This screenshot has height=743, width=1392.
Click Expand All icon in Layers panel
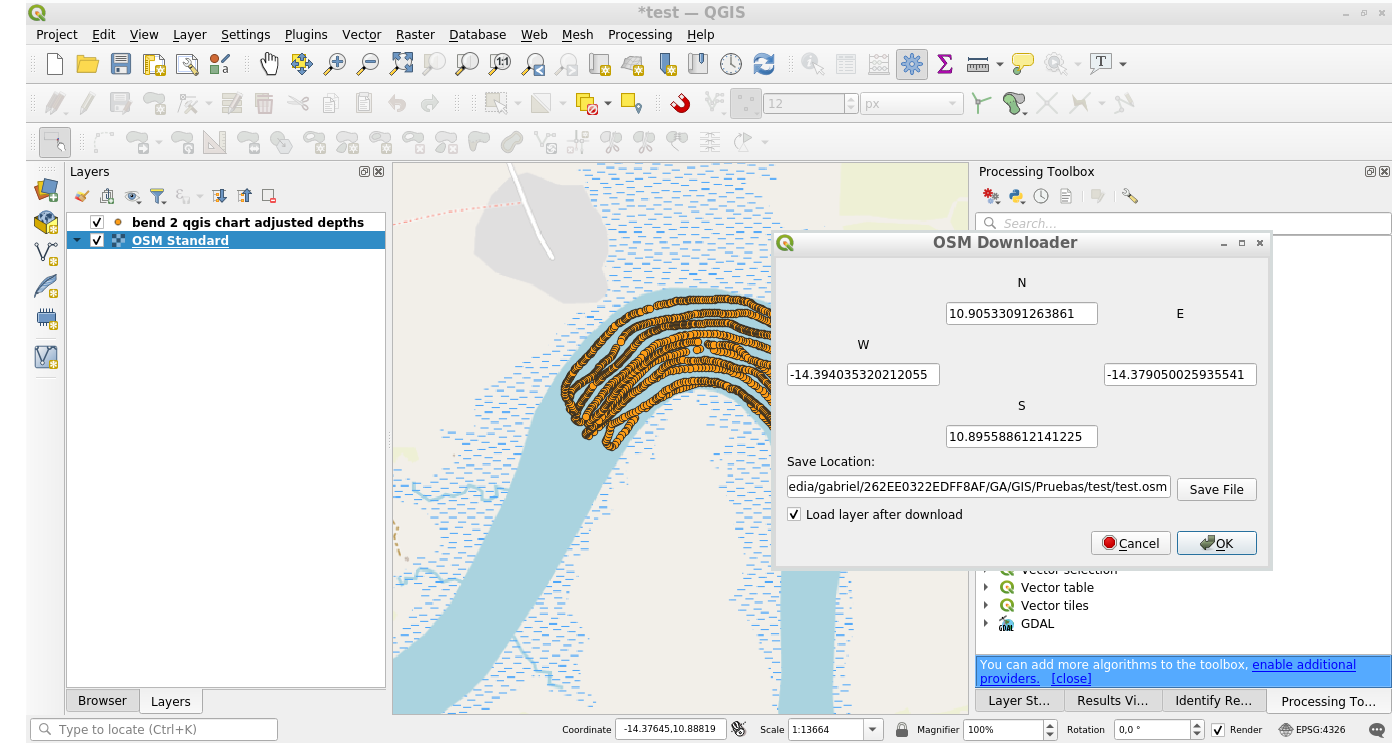[219, 196]
